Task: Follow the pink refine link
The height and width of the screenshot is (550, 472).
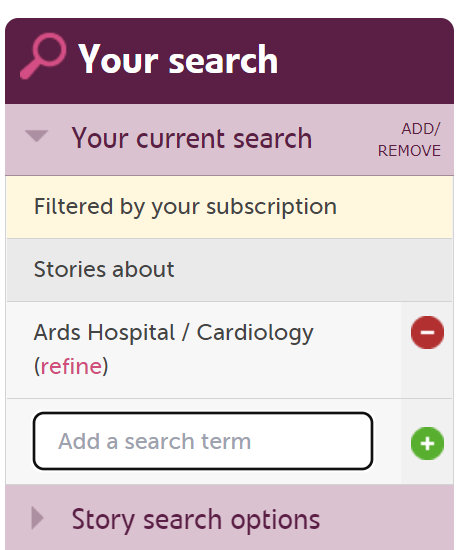Action: click(71, 366)
